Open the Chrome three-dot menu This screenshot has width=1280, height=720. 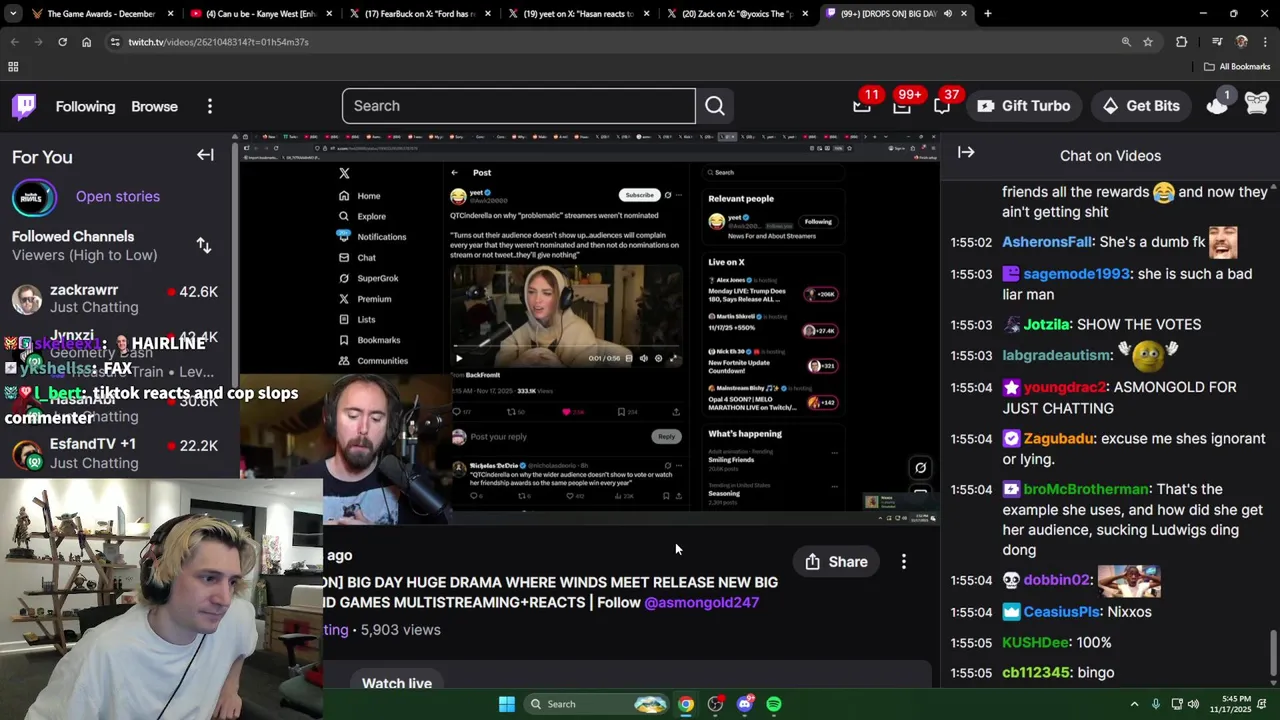[1264, 42]
